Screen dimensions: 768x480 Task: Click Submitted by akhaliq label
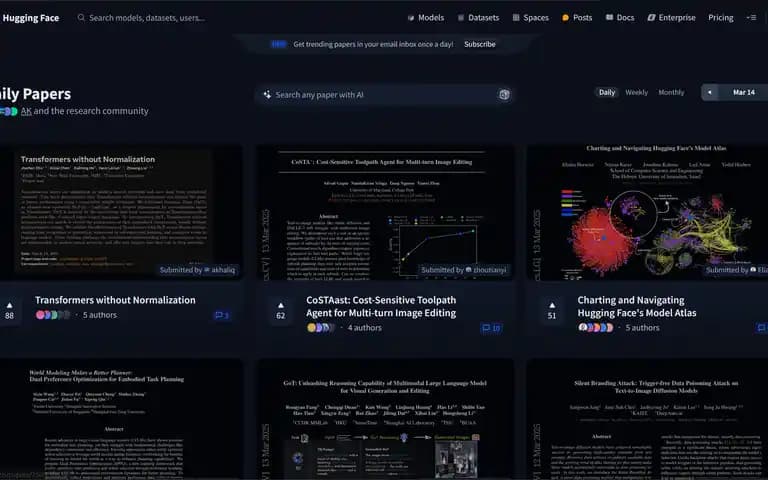coord(197,270)
